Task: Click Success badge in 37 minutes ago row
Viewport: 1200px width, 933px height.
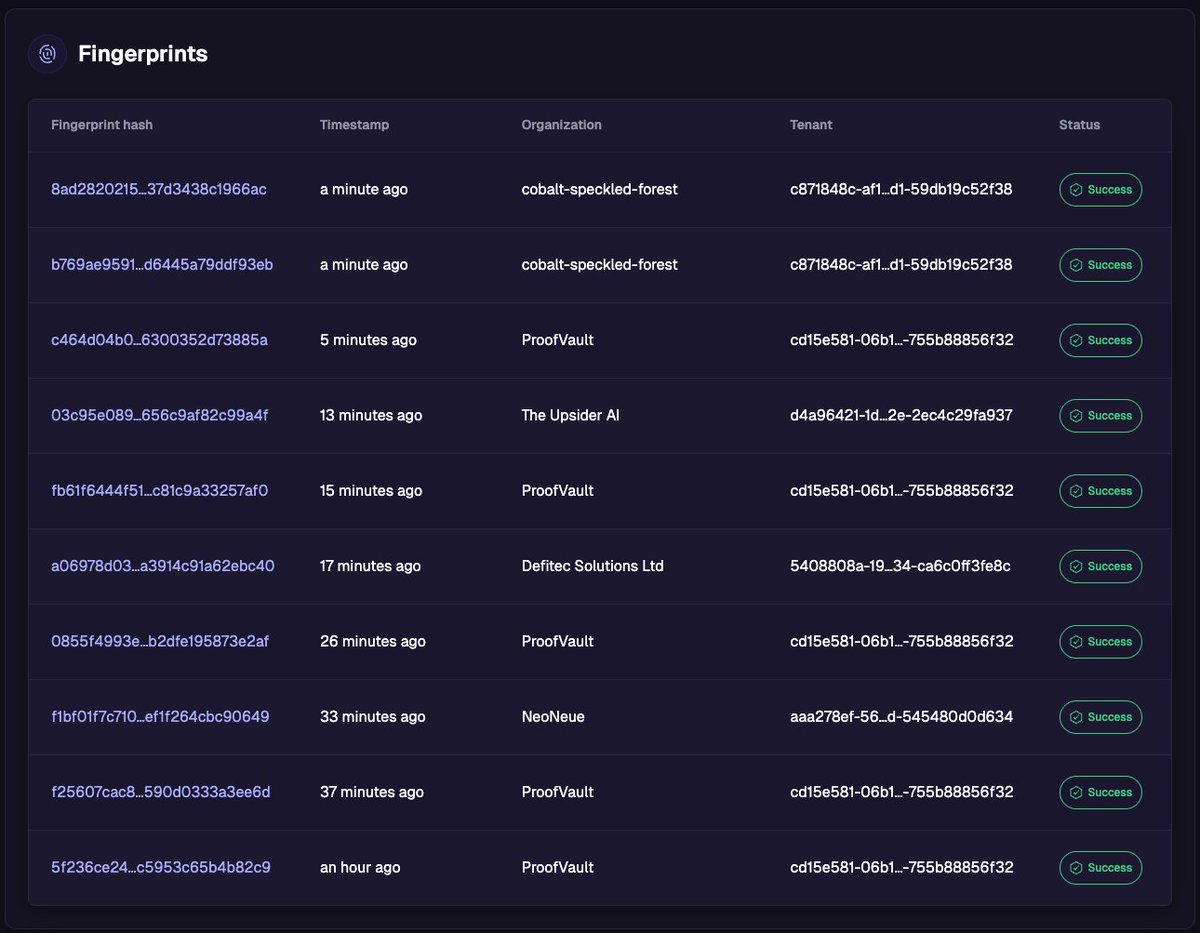Action: click(x=1100, y=792)
